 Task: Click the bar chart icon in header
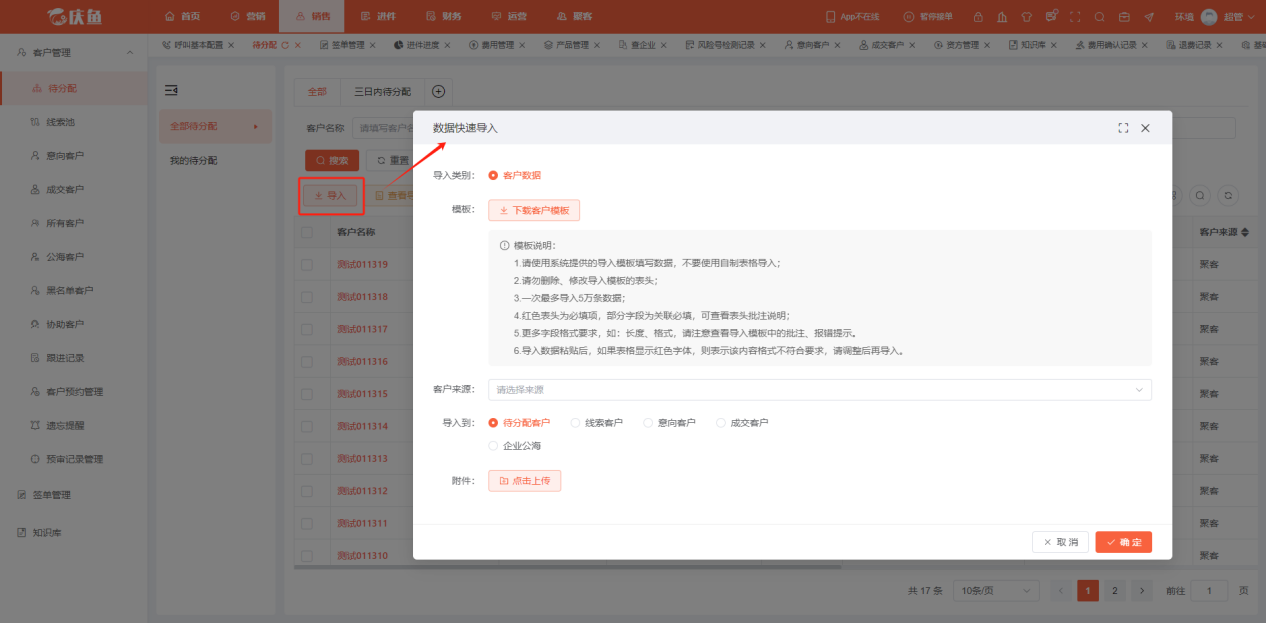1002,17
